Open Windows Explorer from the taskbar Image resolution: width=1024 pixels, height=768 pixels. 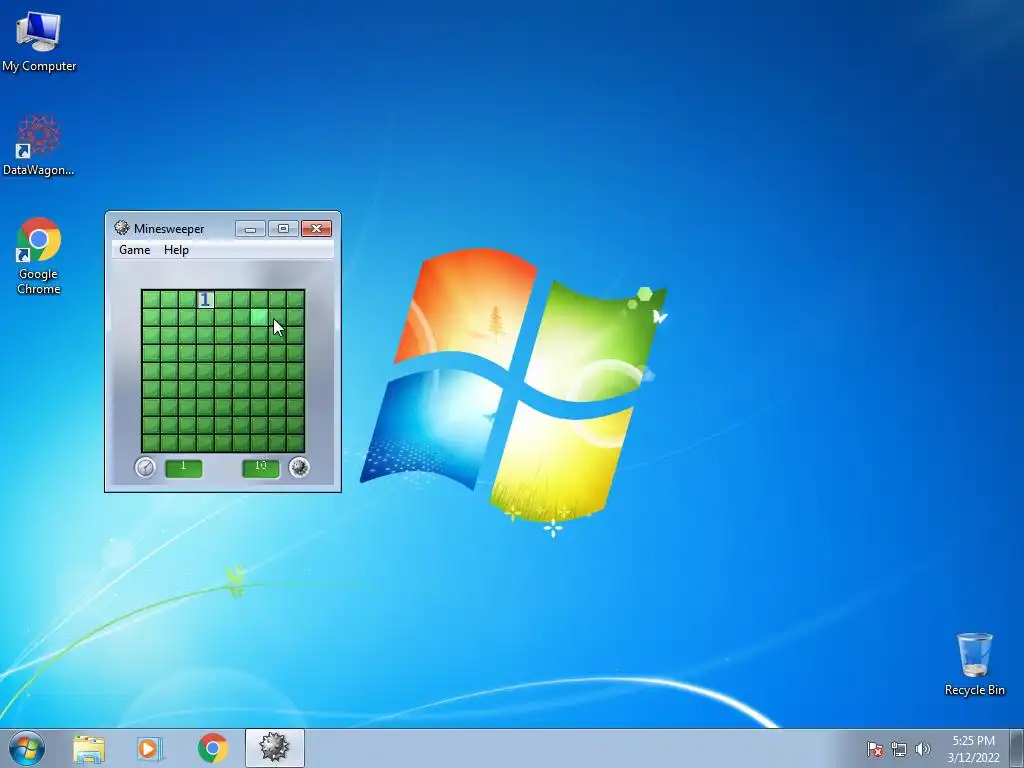(x=89, y=748)
